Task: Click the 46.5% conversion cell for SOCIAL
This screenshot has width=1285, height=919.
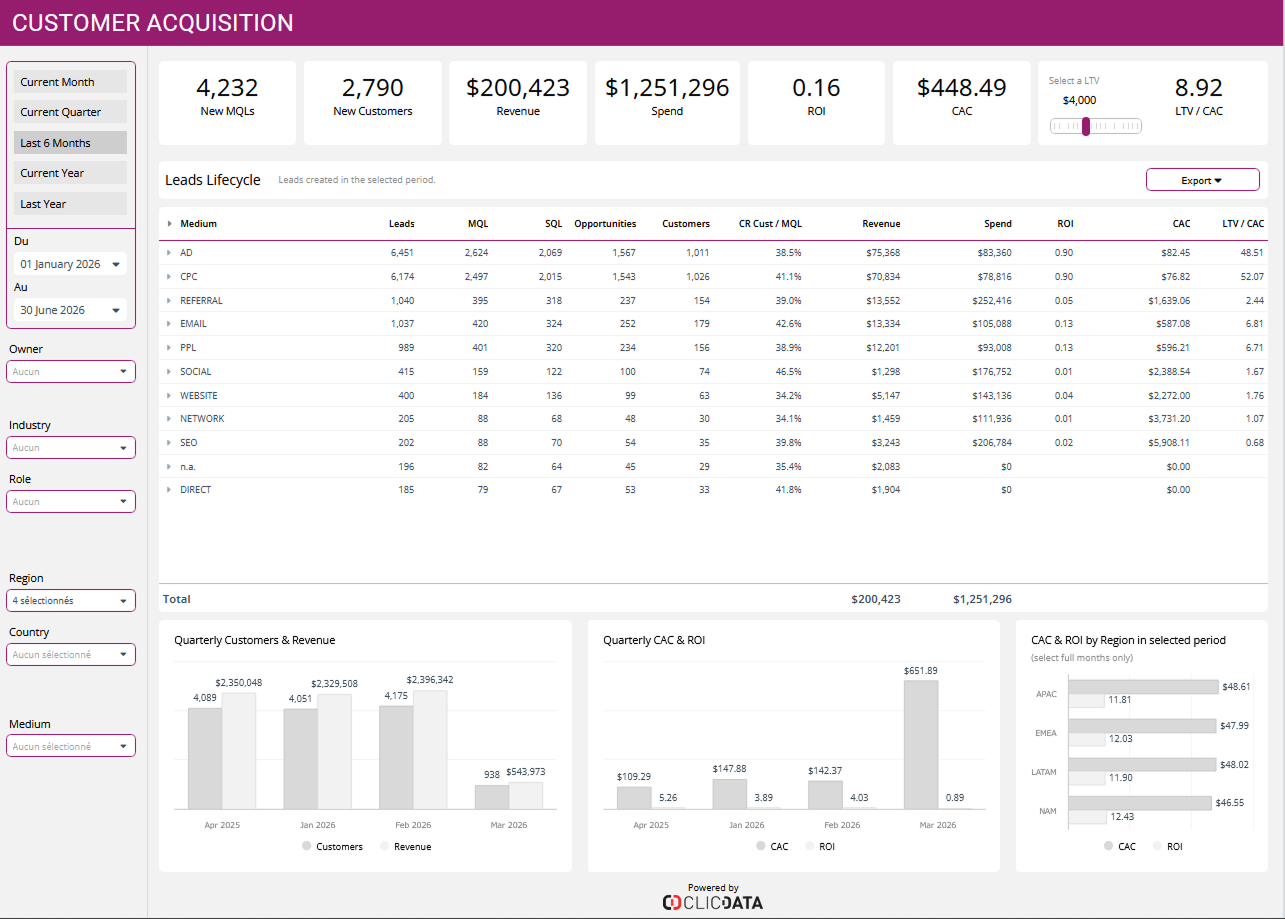Action: pyautogui.click(x=789, y=371)
